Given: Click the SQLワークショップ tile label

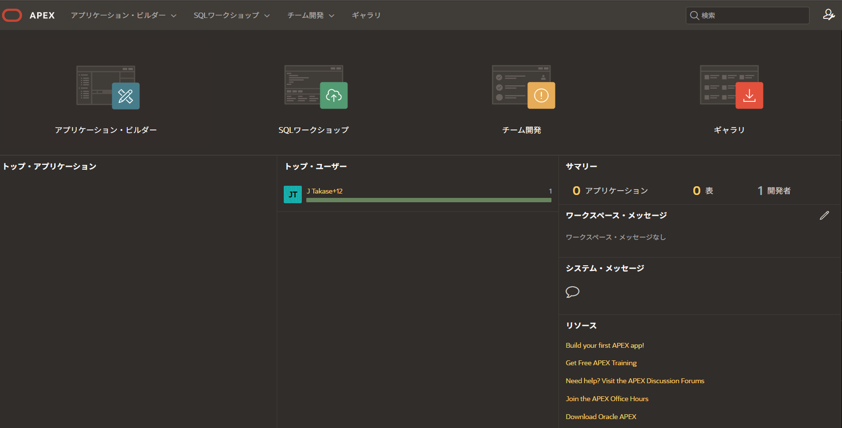Looking at the screenshot, I should coord(314,130).
